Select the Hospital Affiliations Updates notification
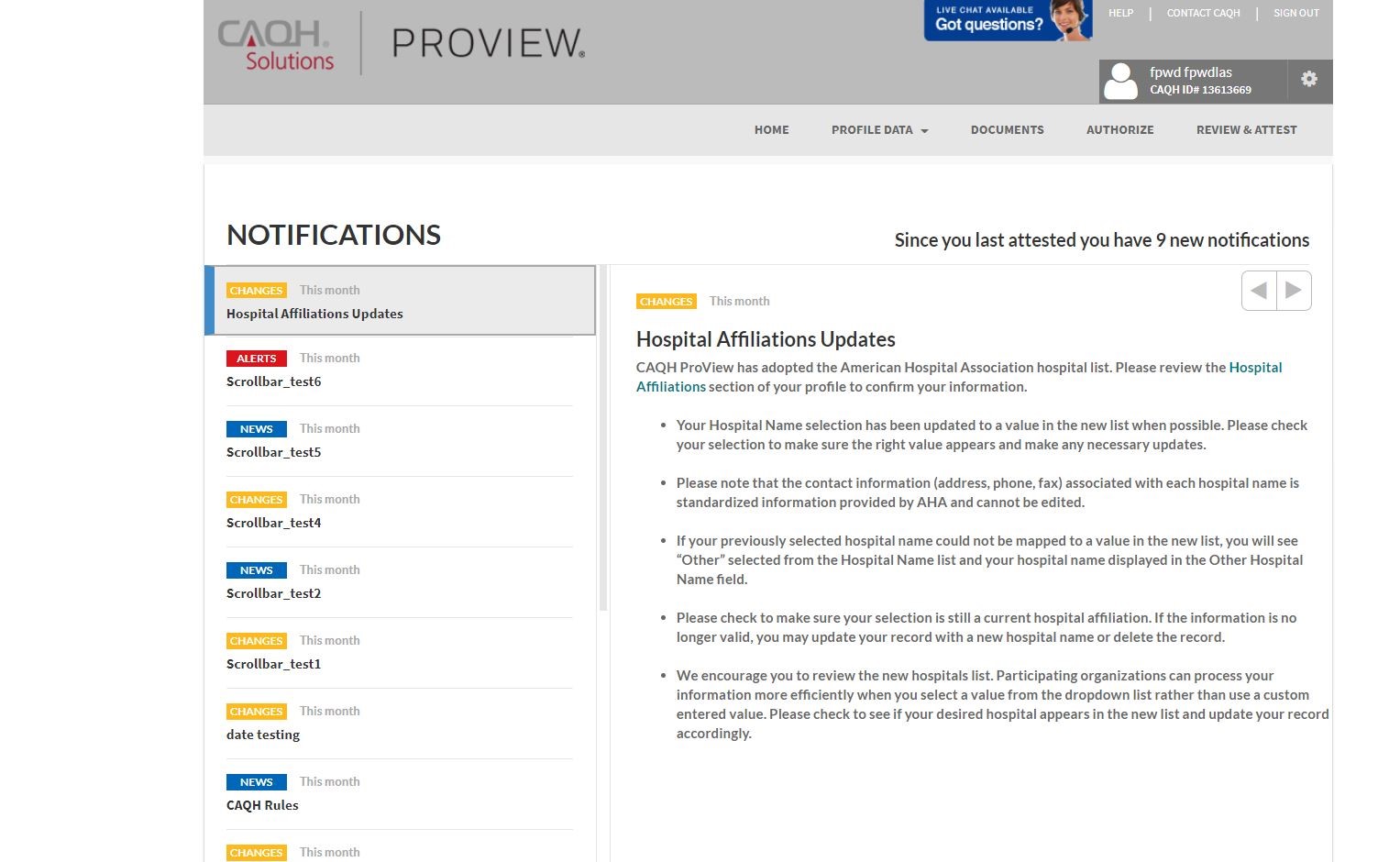This screenshot has height=862, width=1400. tap(400, 301)
